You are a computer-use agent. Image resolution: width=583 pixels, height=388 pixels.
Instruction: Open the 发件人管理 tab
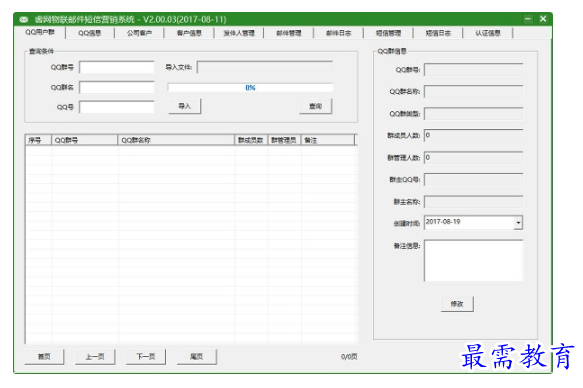[x=239, y=33]
